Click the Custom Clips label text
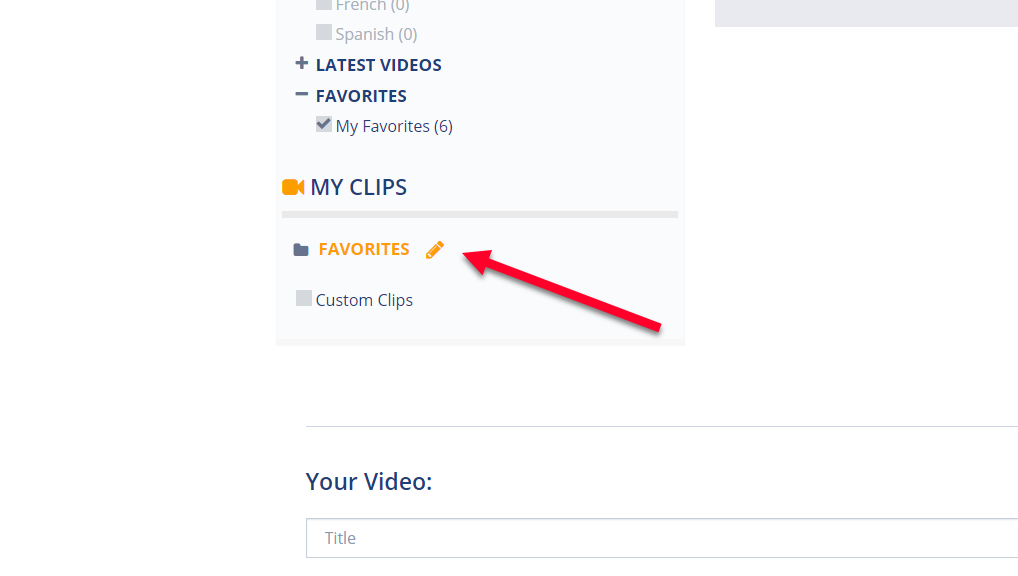The image size is (1018, 576). tap(364, 300)
